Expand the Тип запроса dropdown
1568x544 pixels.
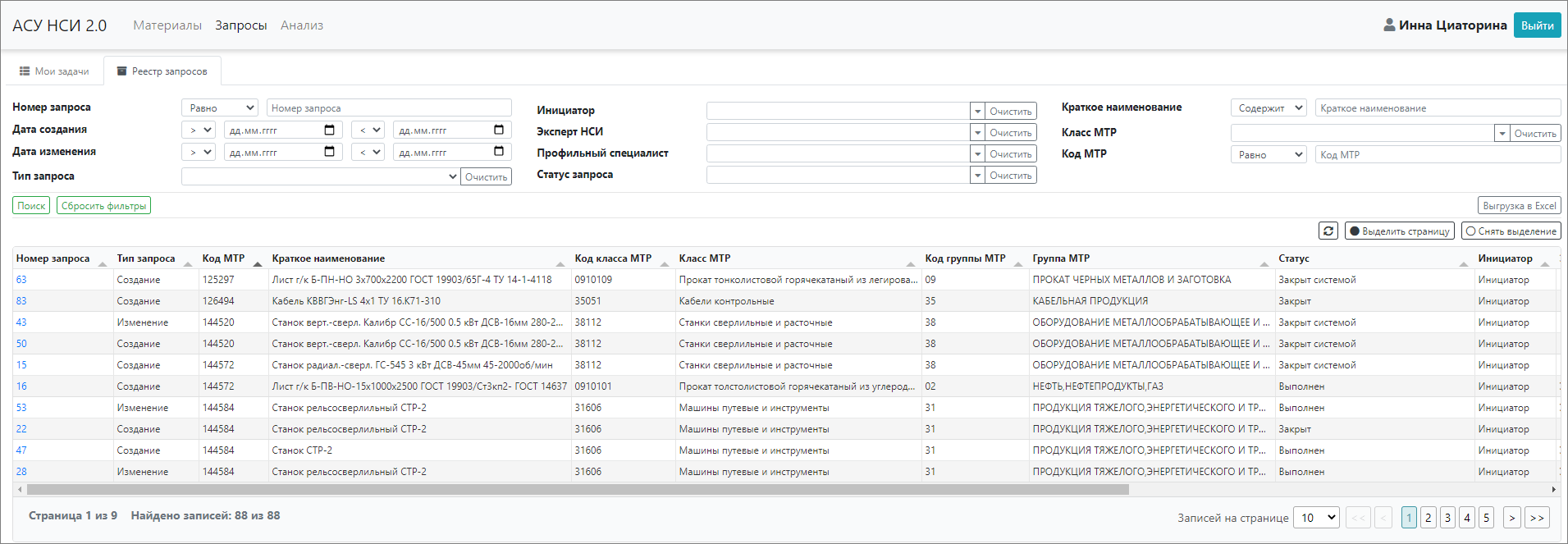coord(319,176)
